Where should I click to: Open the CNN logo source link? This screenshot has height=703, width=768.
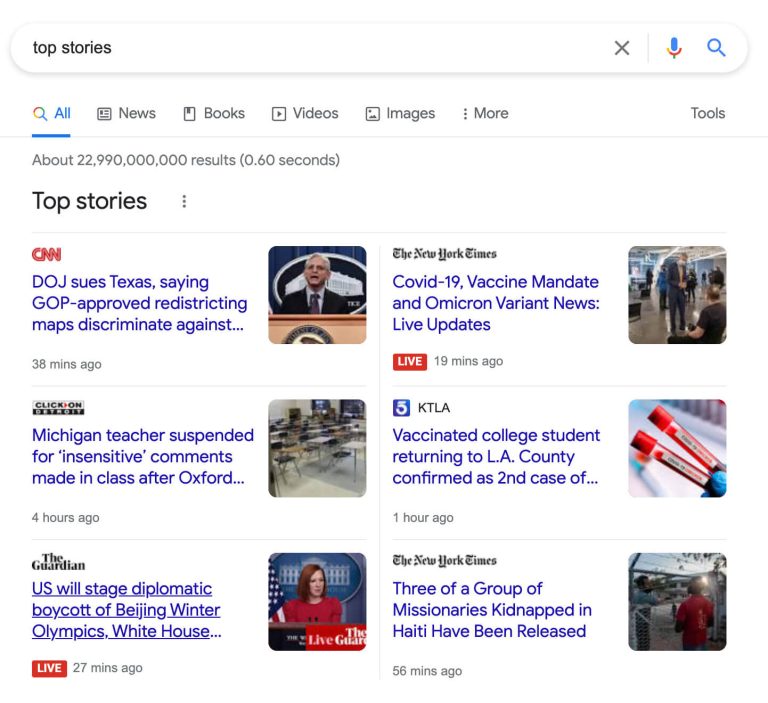(46, 254)
